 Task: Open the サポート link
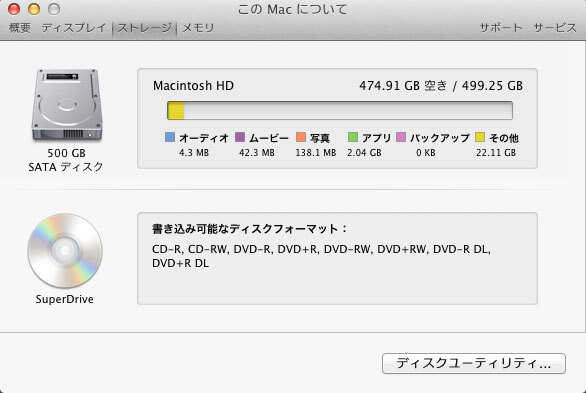501,28
